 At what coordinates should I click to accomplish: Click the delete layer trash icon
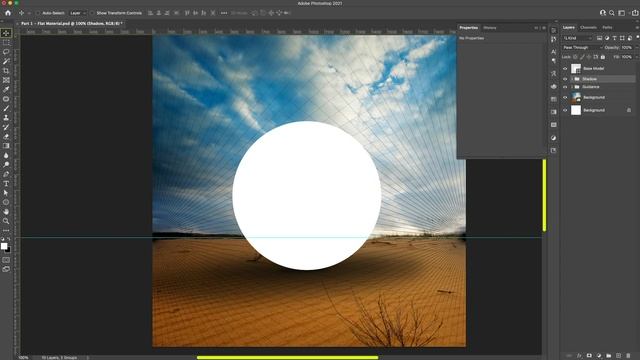click(x=628, y=356)
